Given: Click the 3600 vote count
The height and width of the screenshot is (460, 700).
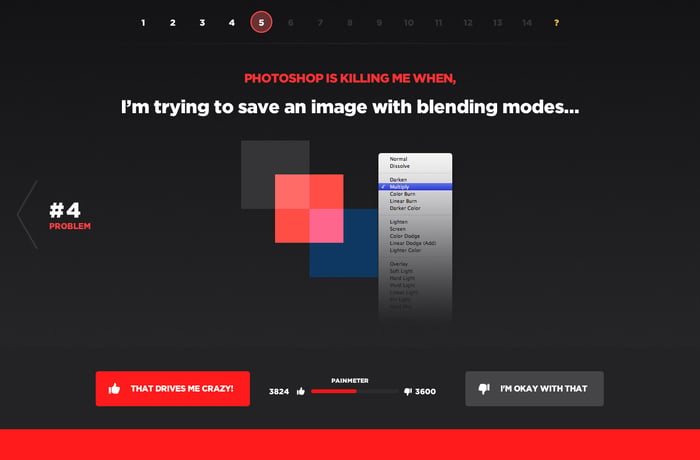Looking at the screenshot, I should click(425, 392).
